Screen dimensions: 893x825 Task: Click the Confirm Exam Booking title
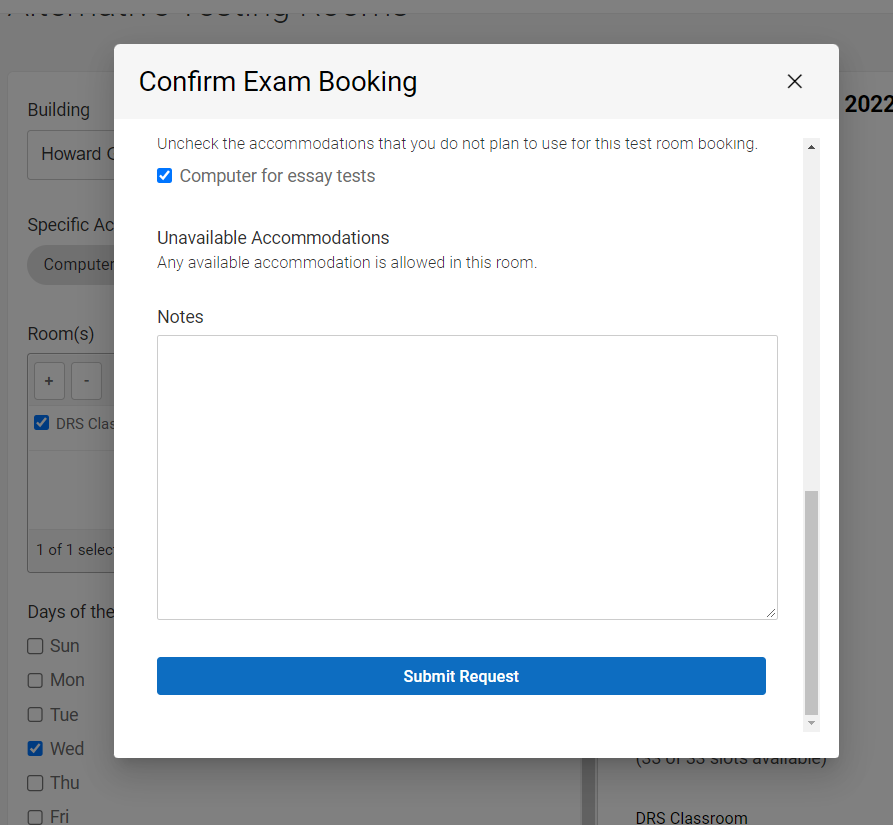pos(278,81)
